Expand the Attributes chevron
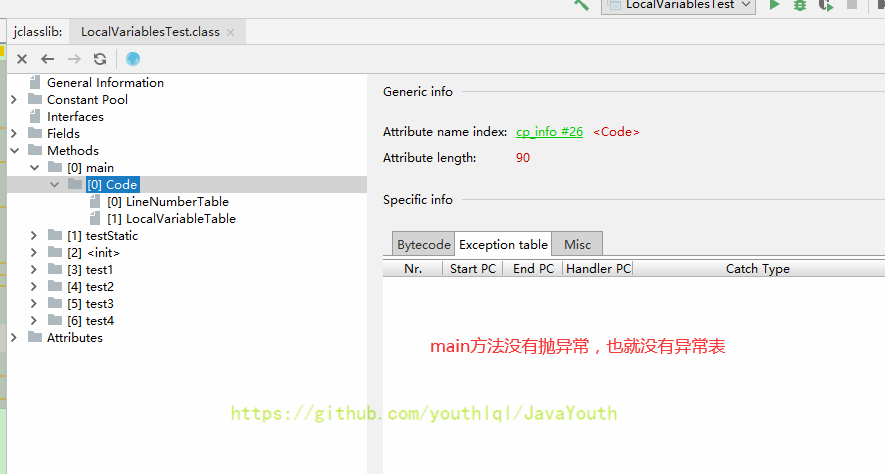 (14, 337)
